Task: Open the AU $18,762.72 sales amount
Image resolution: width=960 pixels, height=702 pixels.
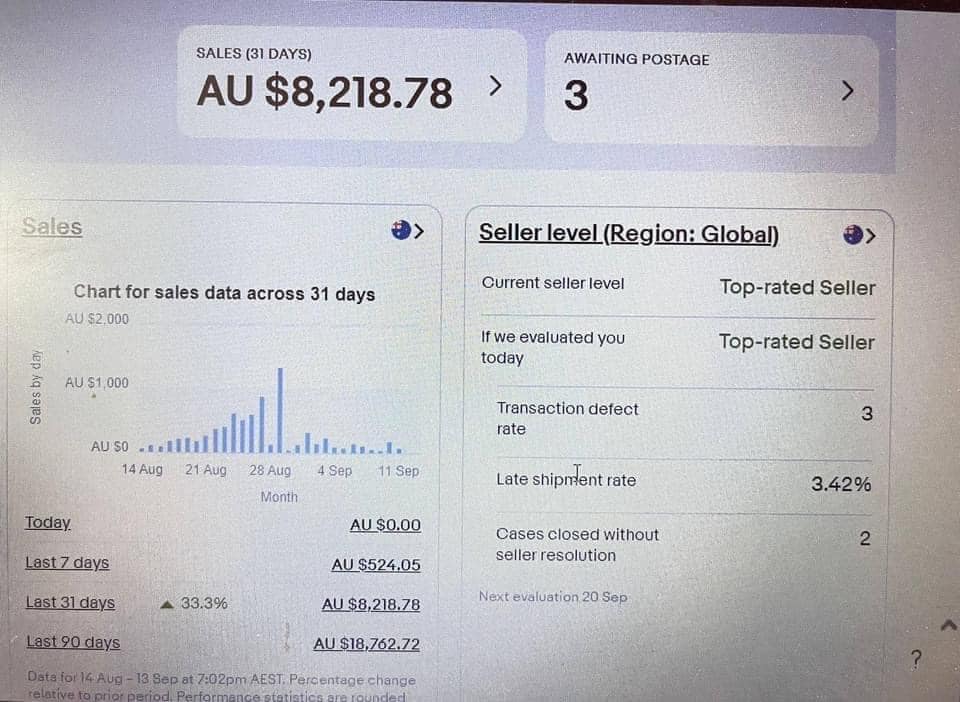Action: [367, 644]
